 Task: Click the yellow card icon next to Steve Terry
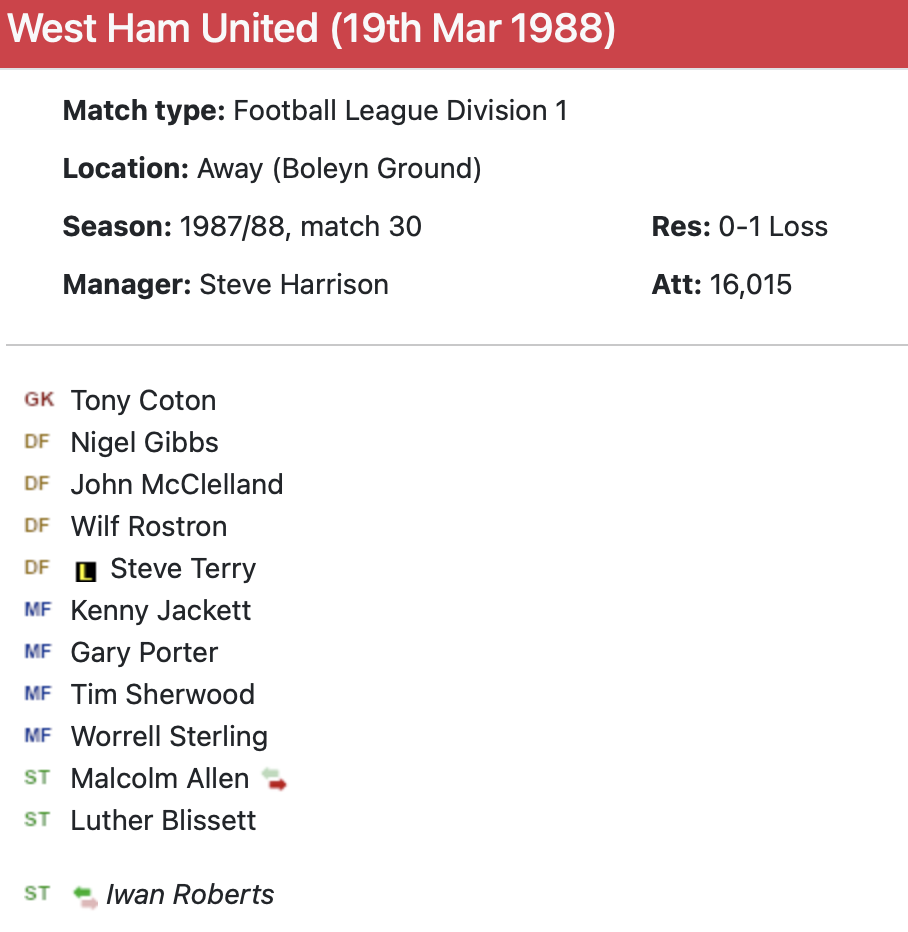click(87, 571)
